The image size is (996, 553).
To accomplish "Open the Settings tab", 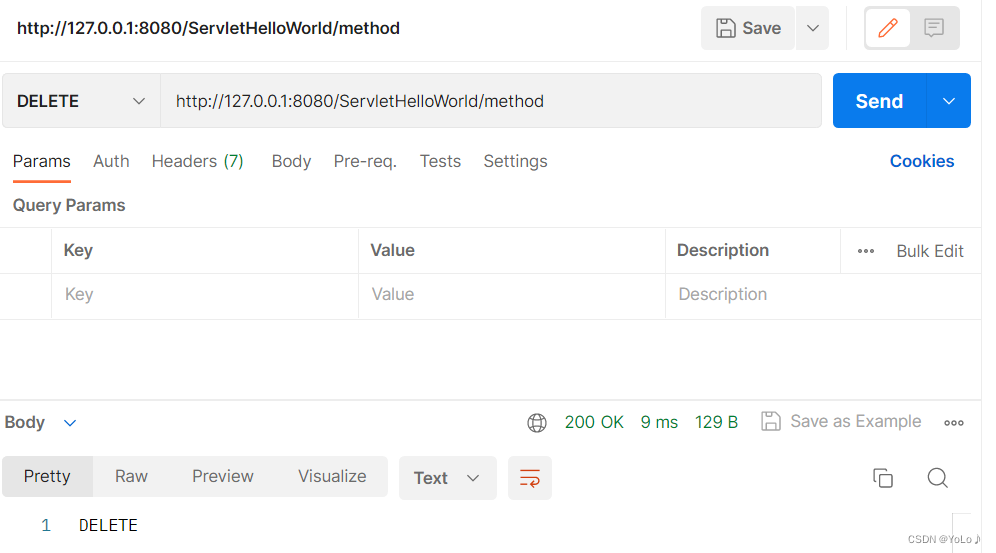I will point(515,161).
